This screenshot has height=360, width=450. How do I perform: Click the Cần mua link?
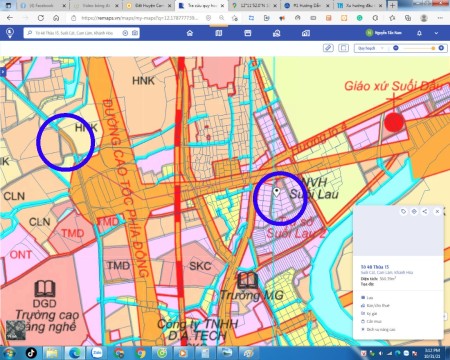pos(372,321)
